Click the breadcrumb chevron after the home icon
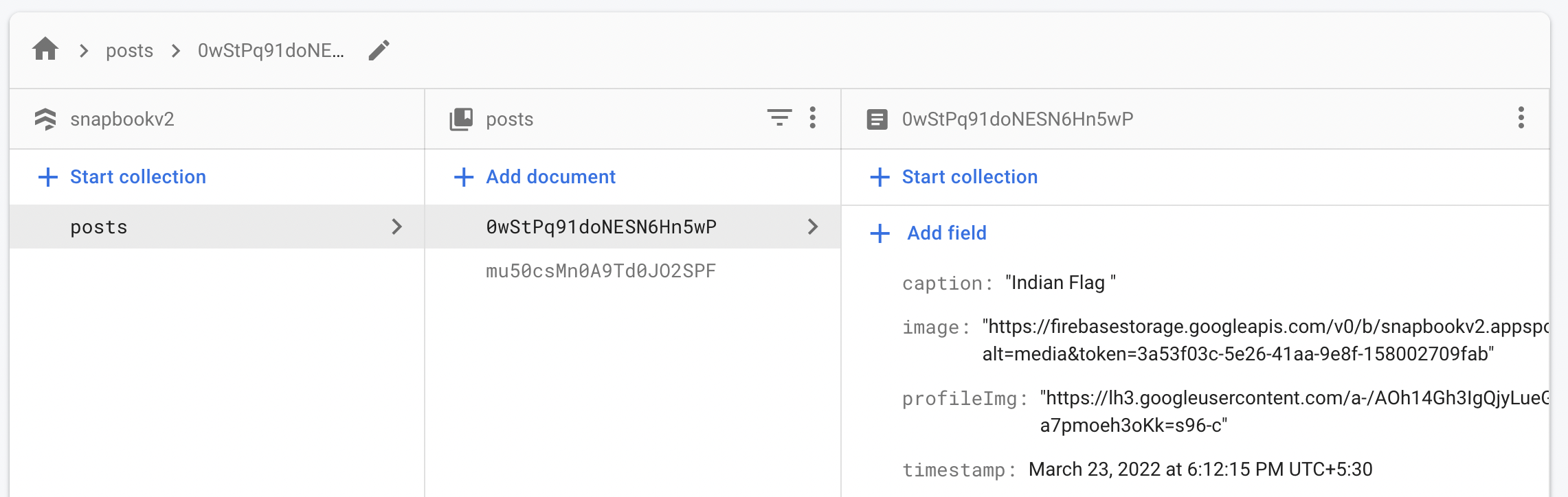The height and width of the screenshot is (497, 1568). (x=84, y=51)
